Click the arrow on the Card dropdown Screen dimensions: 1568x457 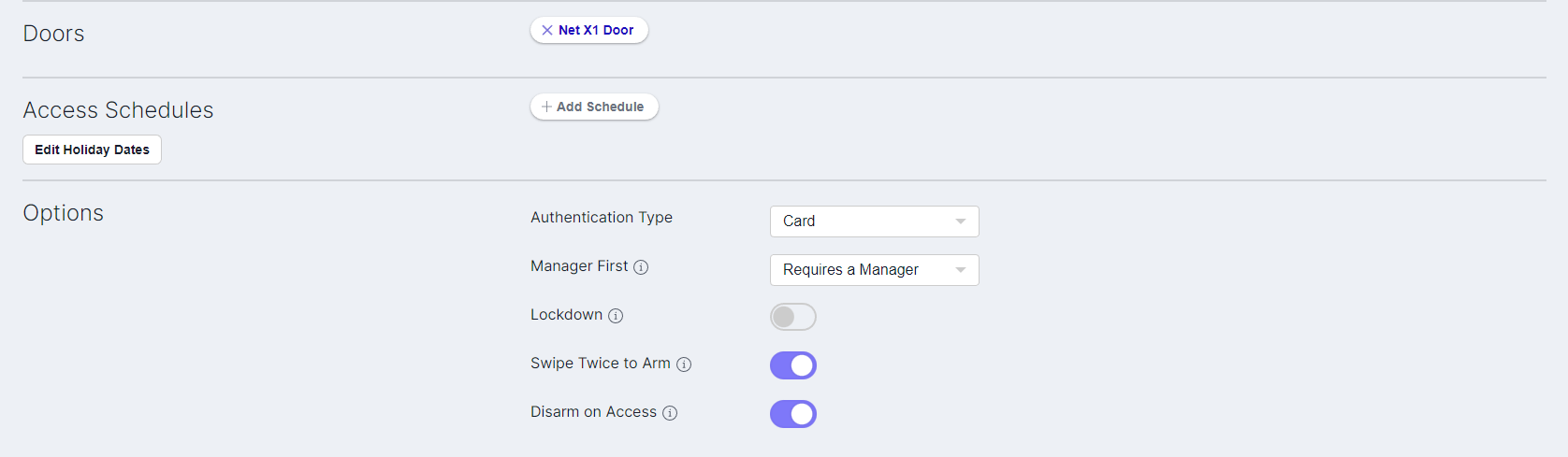[x=960, y=221]
